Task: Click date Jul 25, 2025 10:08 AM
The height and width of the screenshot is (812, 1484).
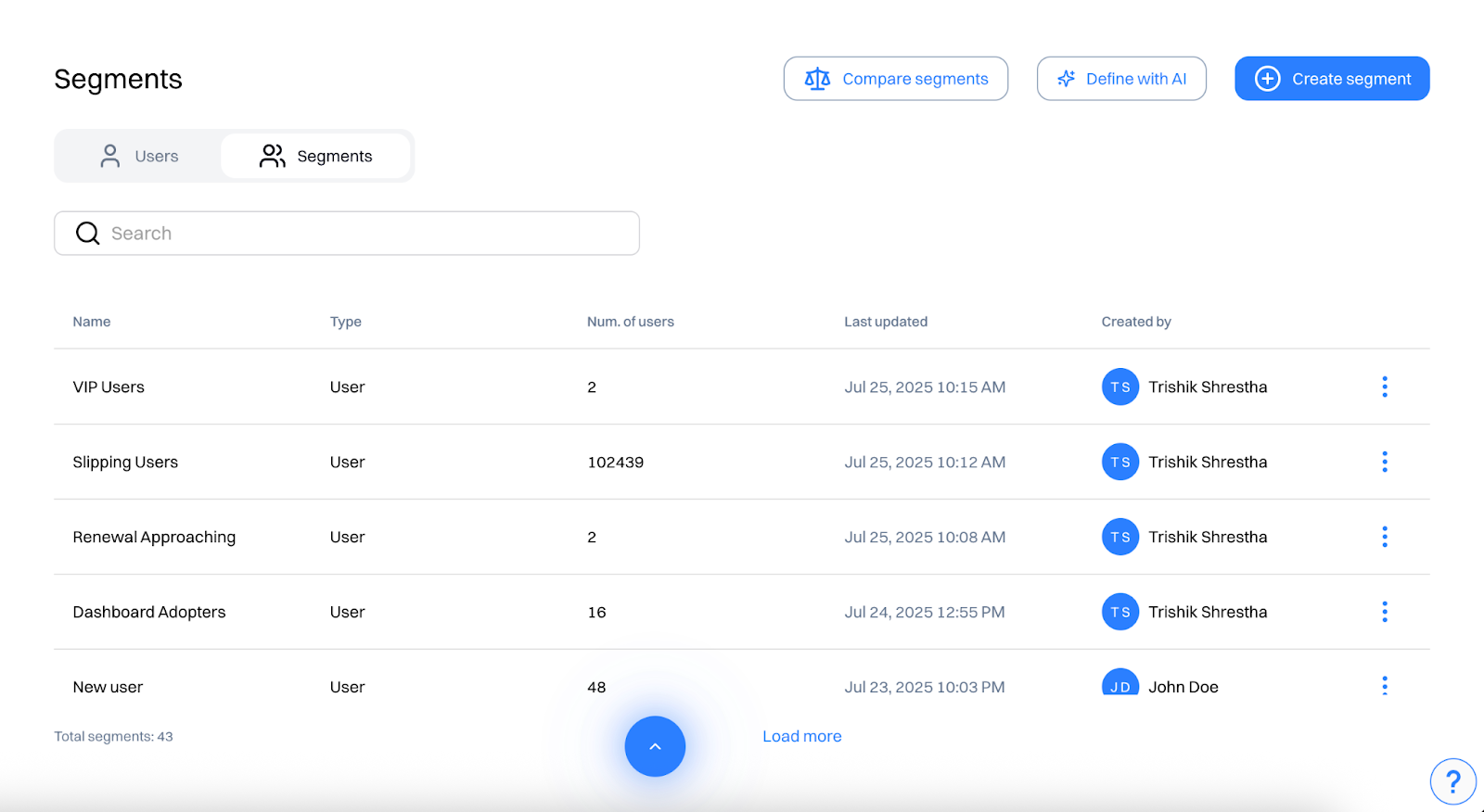Action: tap(925, 537)
